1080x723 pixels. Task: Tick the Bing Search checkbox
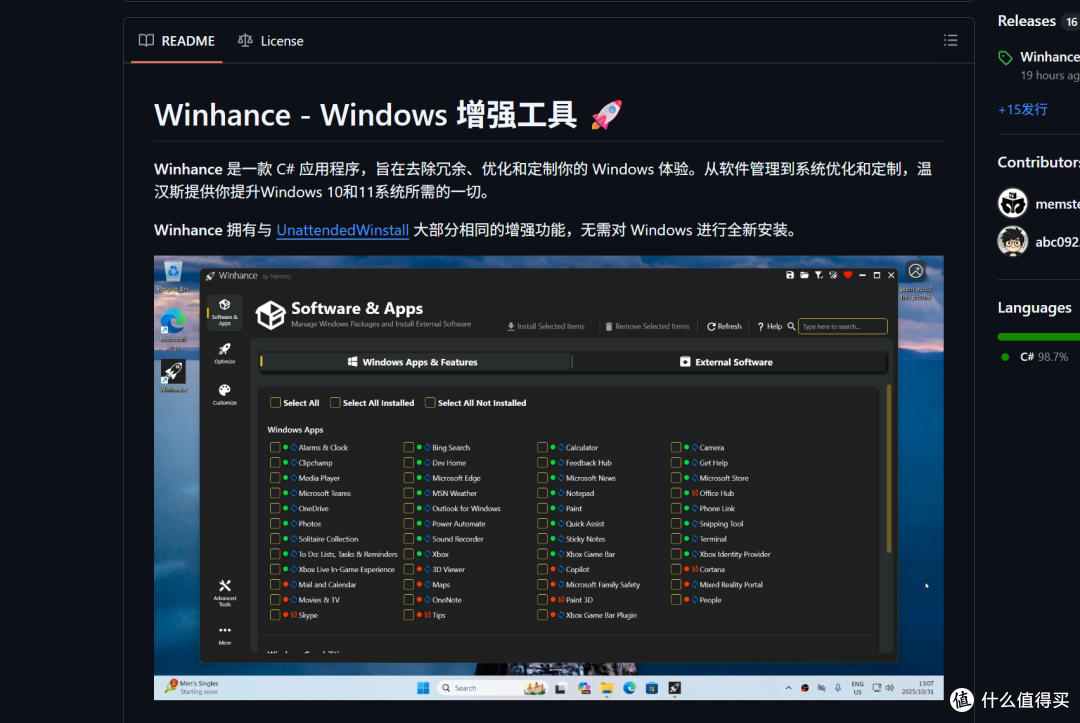pyautogui.click(x=408, y=448)
